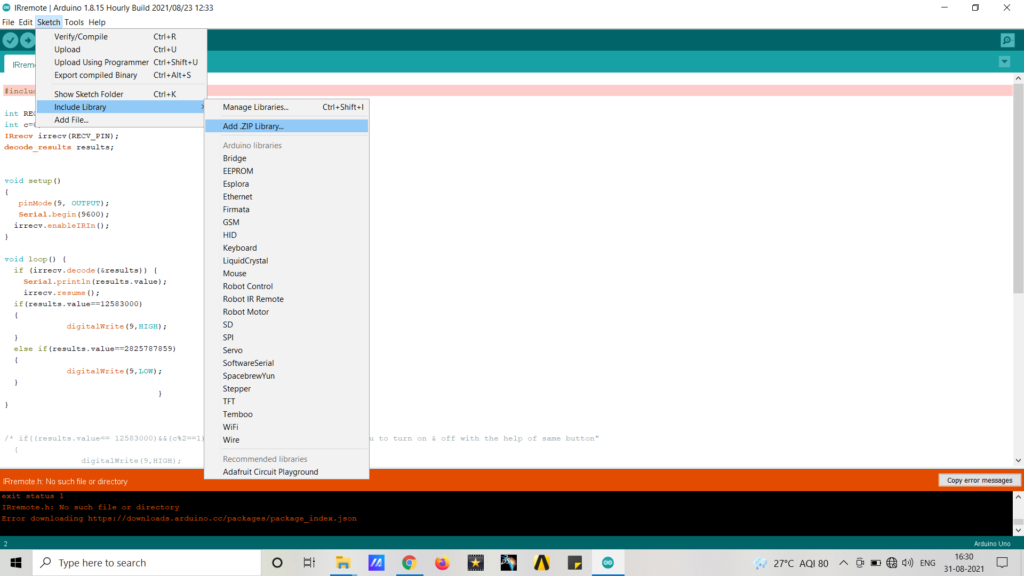Show hidden tray icons chevron
Image resolution: width=1024 pixels, height=576 pixels.
[x=844, y=562]
